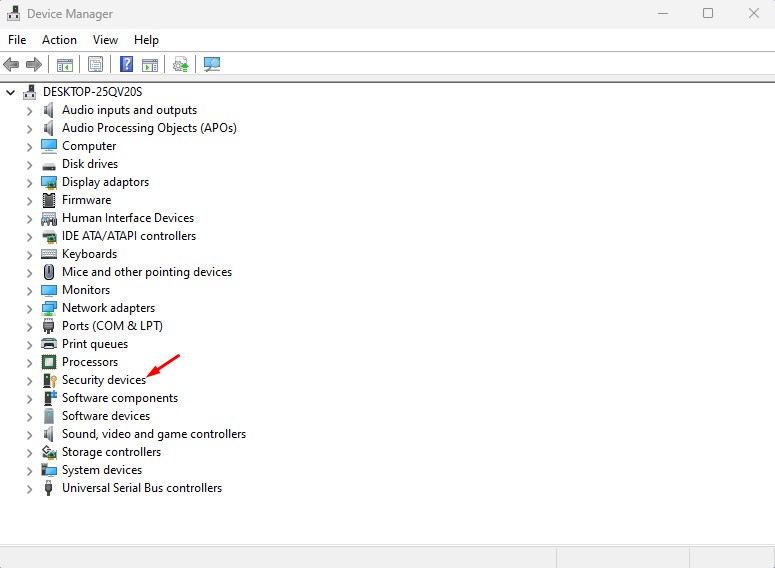
Task: Click the Show/Hide Action Pane icon
Action: point(150,64)
